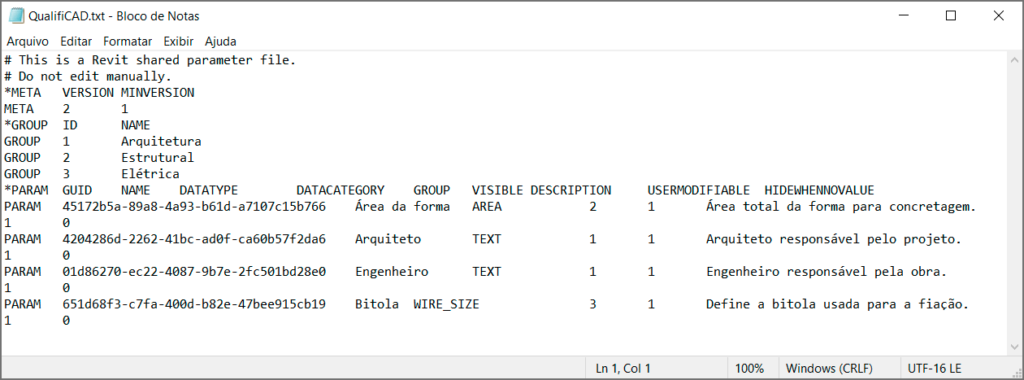Click the datatype 'AREA'
The height and width of the screenshot is (380, 1024).
(x=487, y=207)
